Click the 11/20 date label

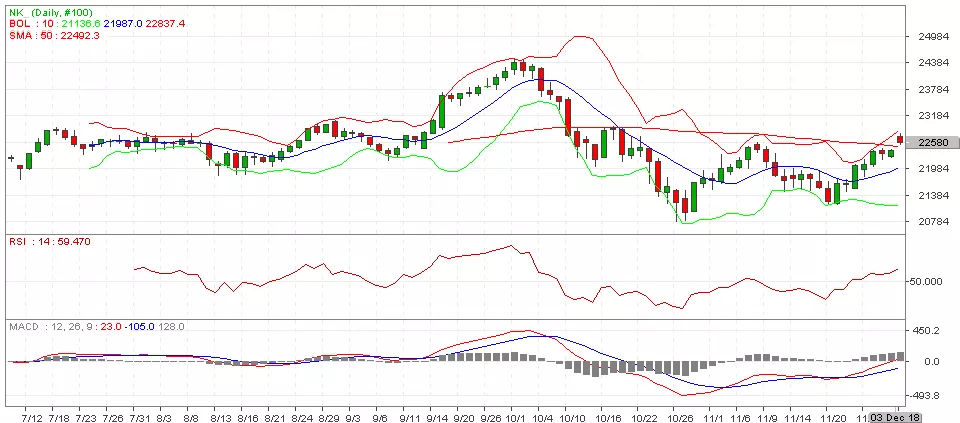pyautogui.click(x=834, y=417)
